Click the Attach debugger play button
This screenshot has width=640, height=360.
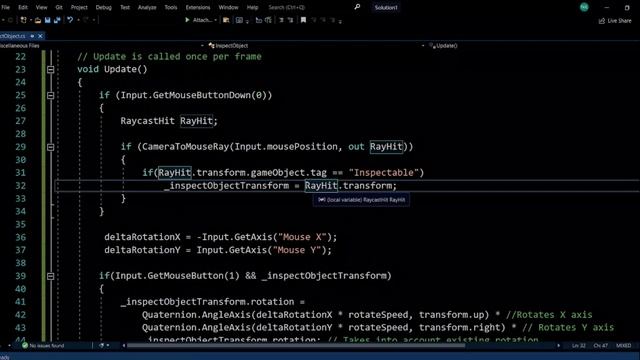coord(187,20)
